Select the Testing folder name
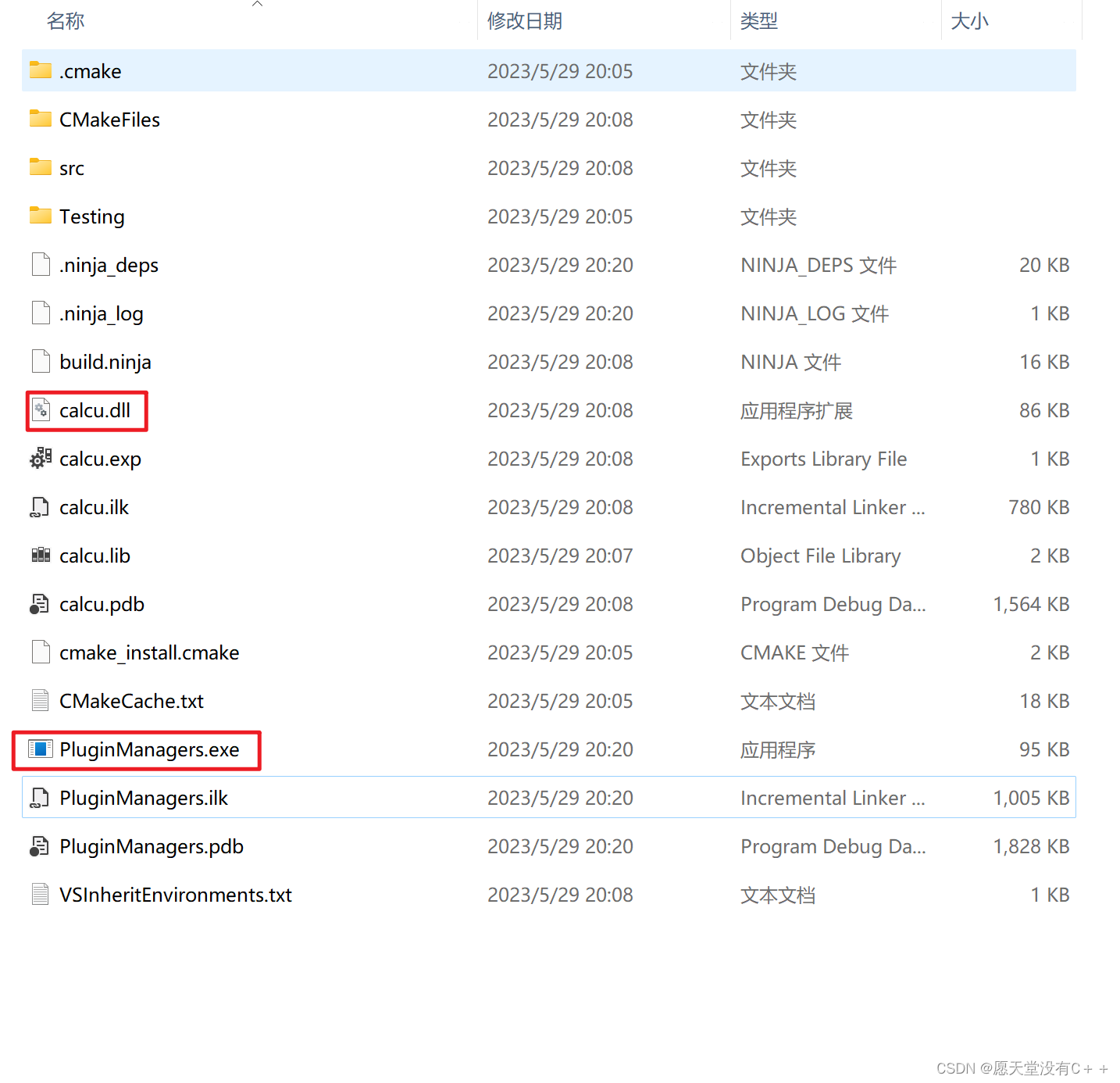The width and height of the screenshot is (1120, 1083). pos(92,216)
